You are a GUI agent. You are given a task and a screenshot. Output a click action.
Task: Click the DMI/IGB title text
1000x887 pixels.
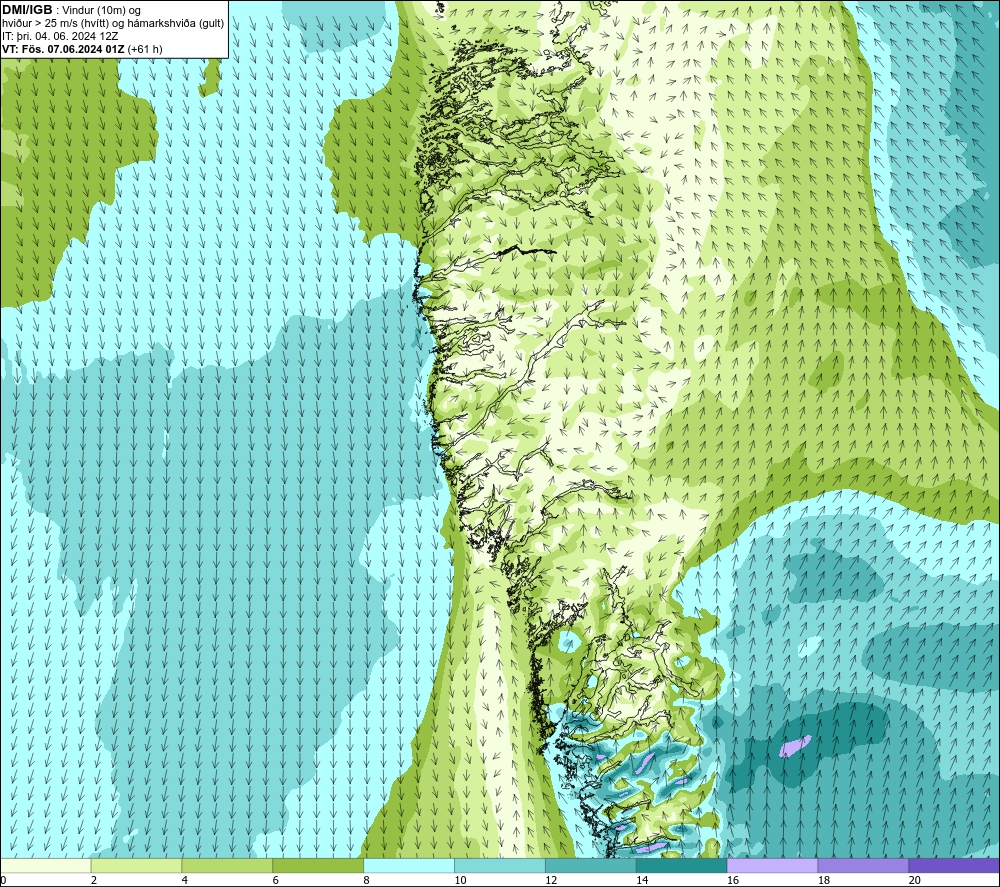[x=27, y=10]
